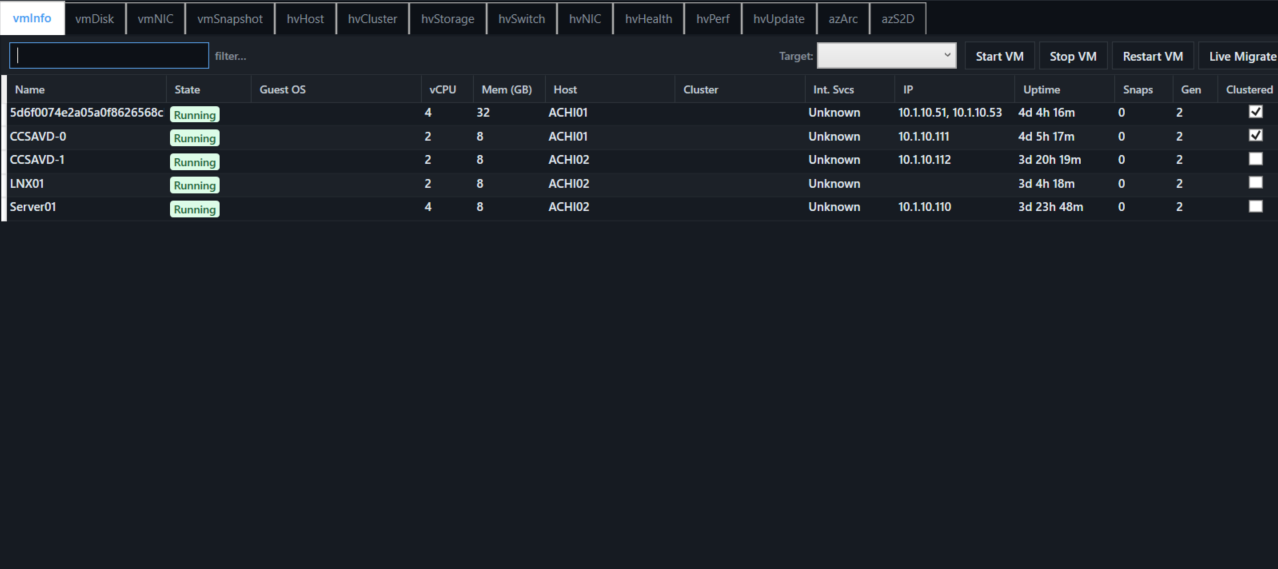Switch to the vmDisk tab
Screen dimensions: 1278x569
click(x=95, y=18)
